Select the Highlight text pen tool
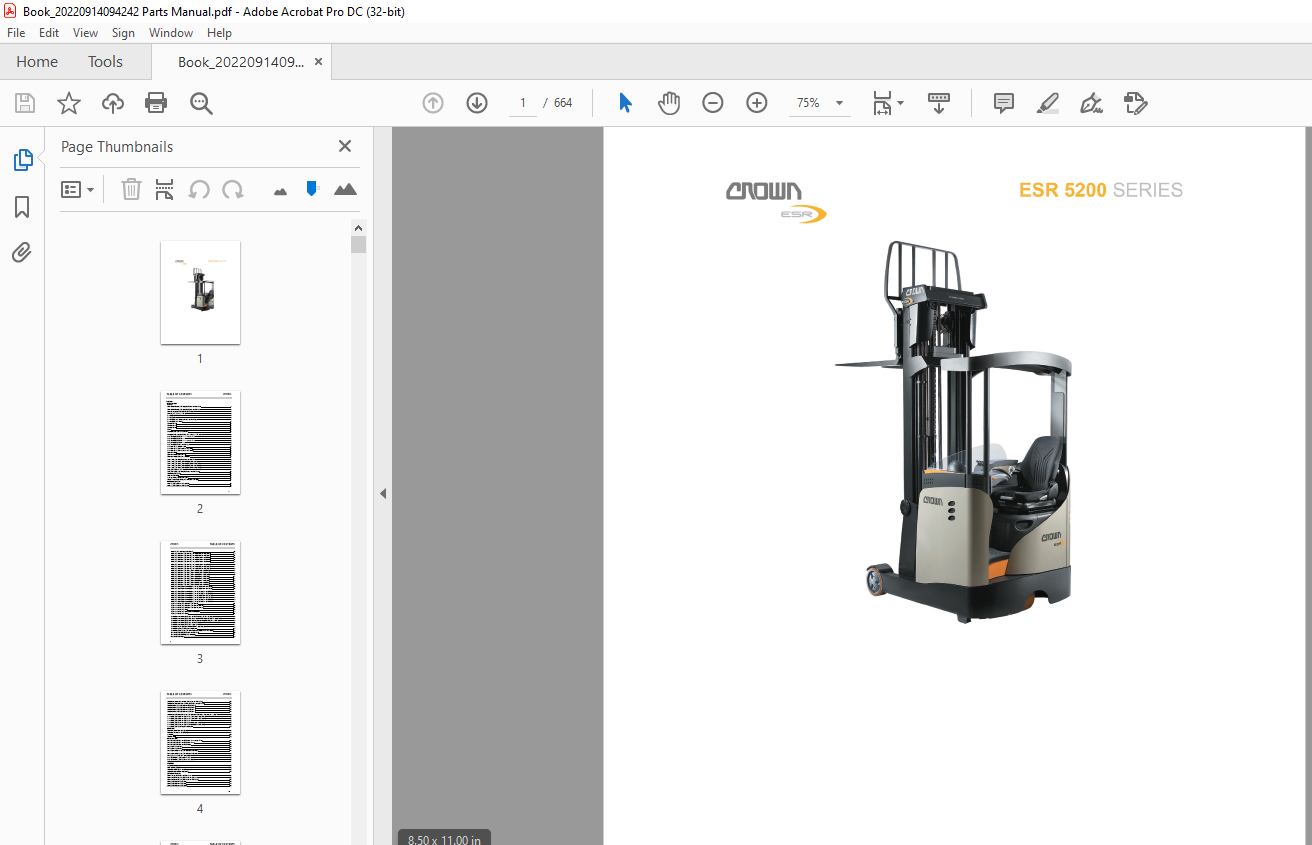Image resolution: width=1312 pixels, height=845 pixels. click(x=1047, y=103)
